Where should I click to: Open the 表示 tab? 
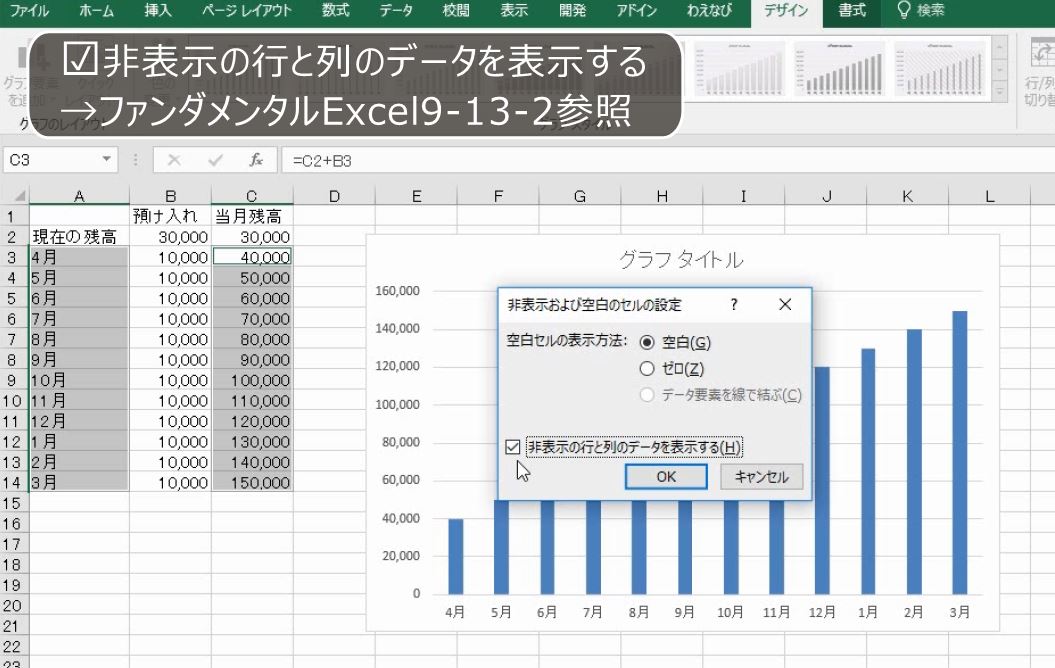pos(514,11)
